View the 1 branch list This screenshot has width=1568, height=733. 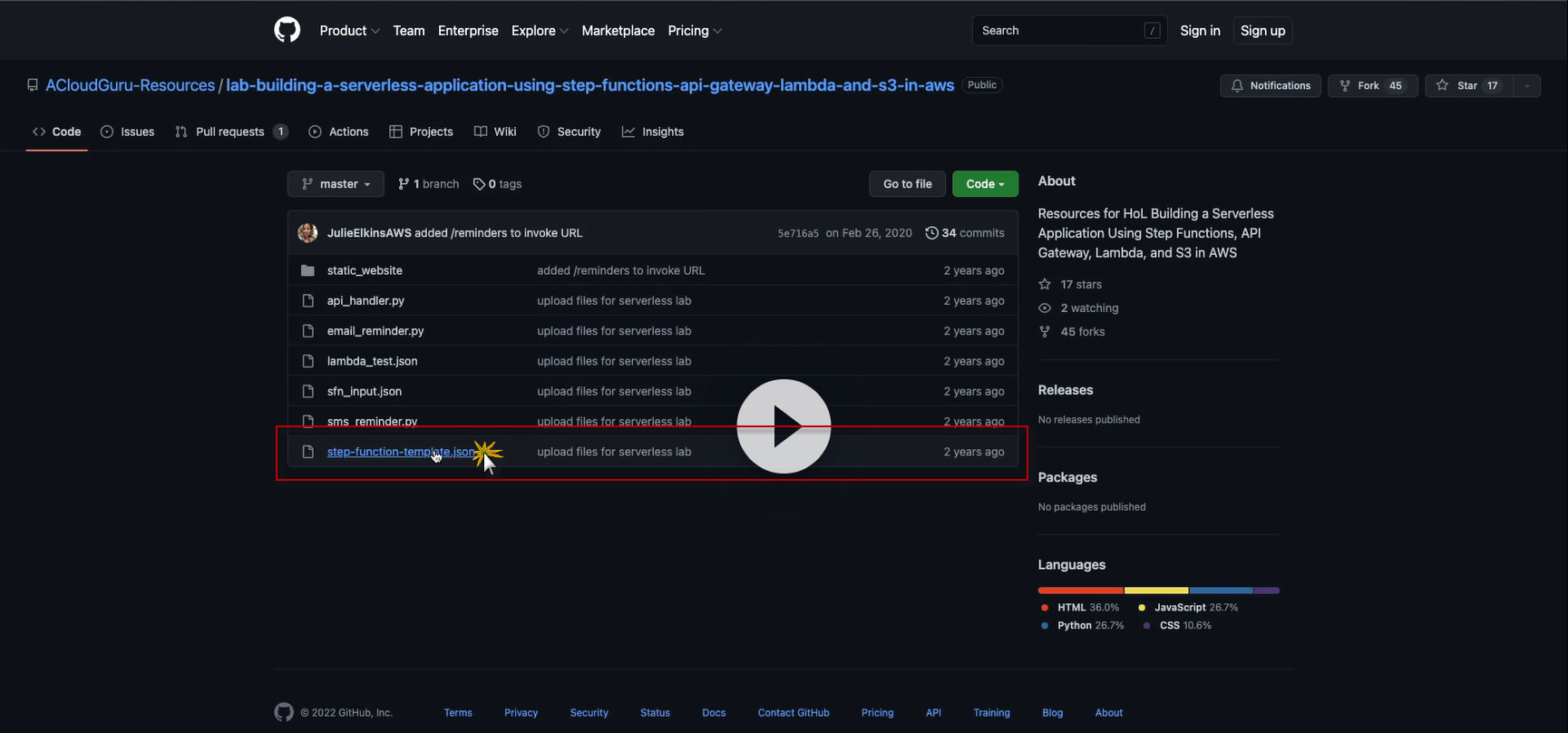(428, 184)
